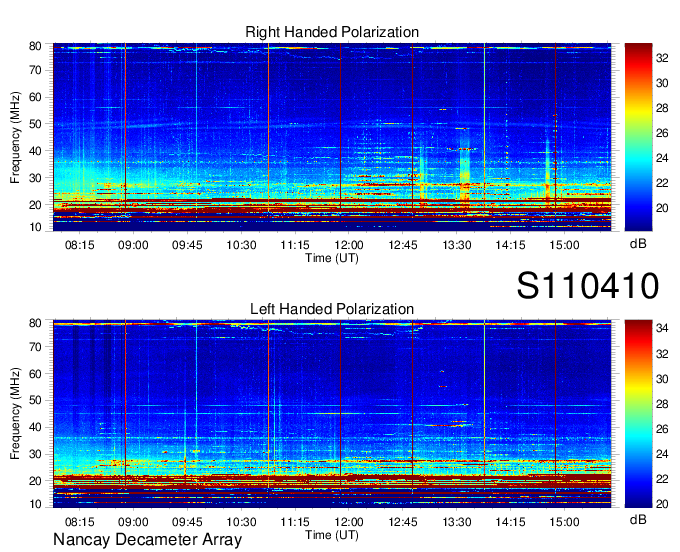Click the 26 value on lower color bar
Image resolution: width=680 pixels, height=552 pixels.
coord(662,429)
